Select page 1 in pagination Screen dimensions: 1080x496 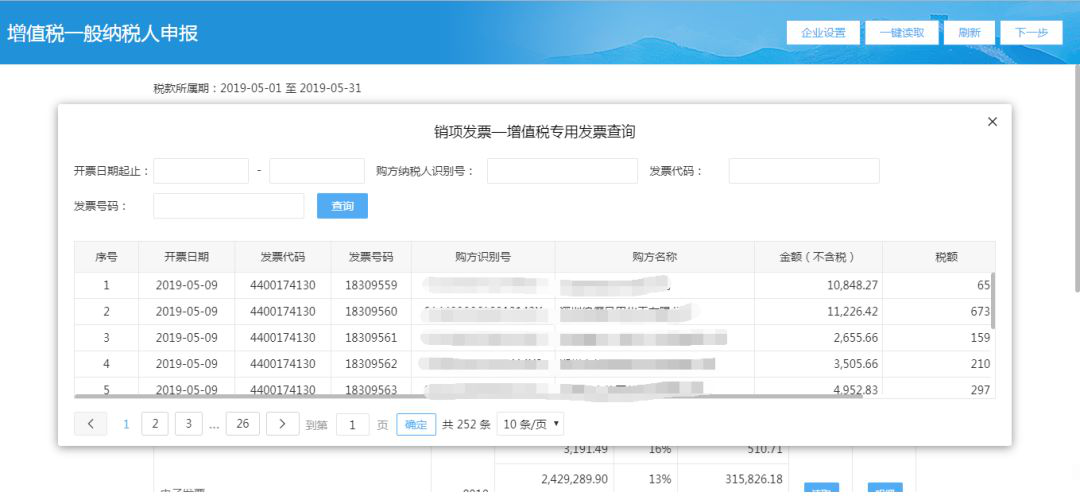(x=126, y=424)
